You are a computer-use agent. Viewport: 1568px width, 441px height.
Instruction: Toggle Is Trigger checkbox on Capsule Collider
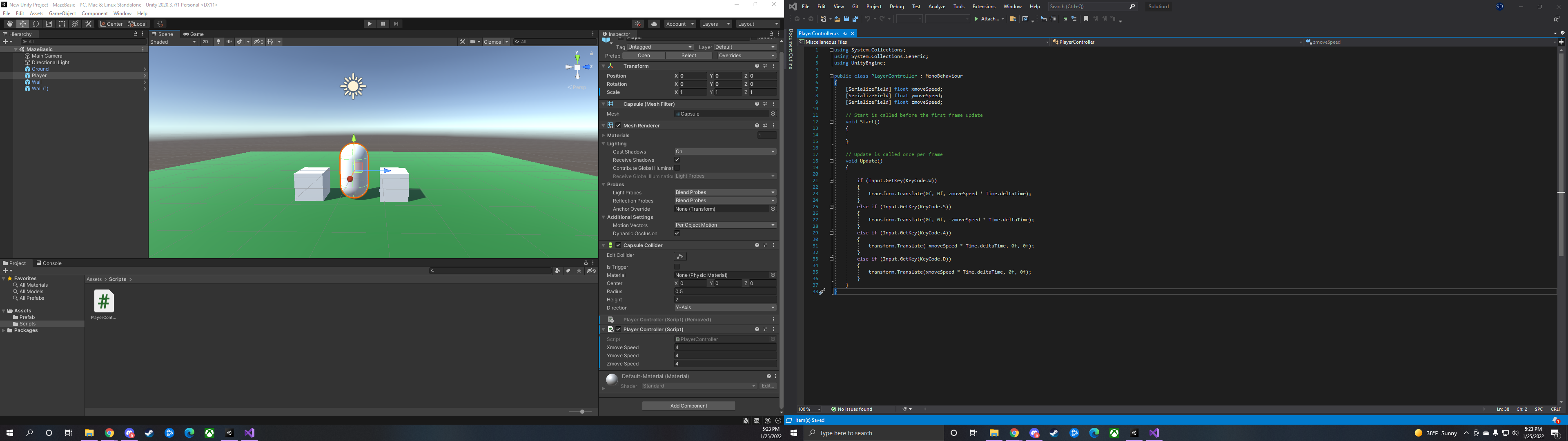click(677, 267)
